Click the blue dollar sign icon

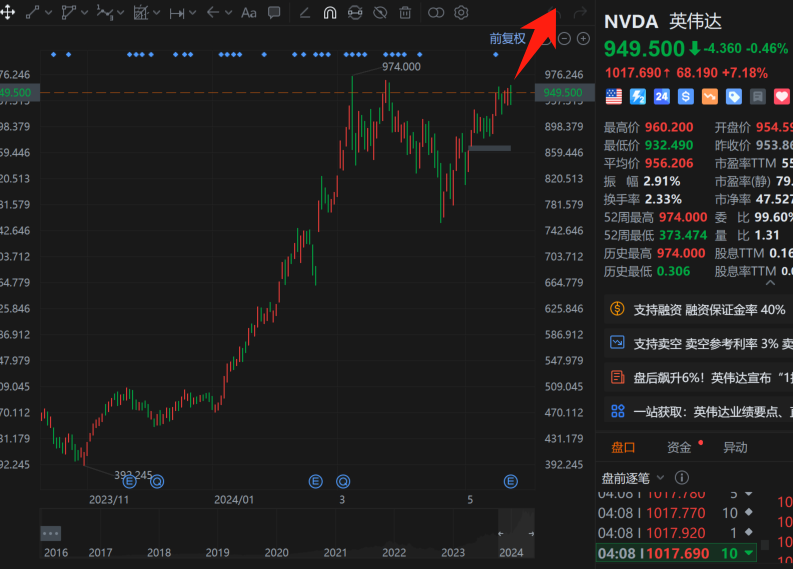[x=686, y=97]
